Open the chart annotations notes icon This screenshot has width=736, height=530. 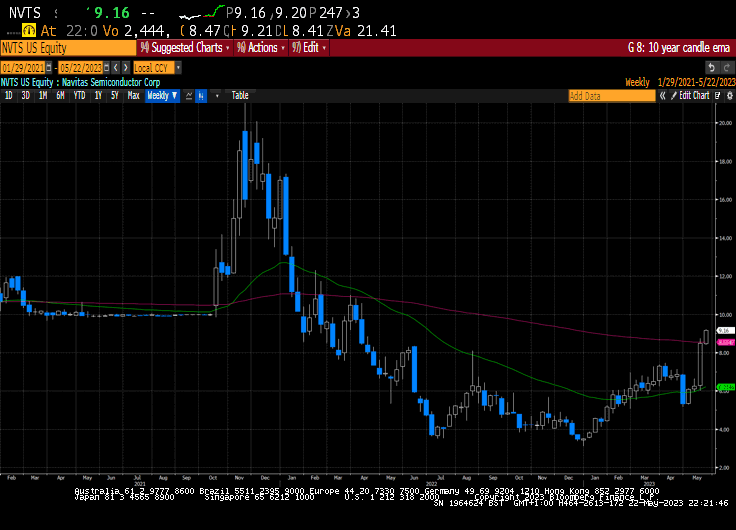tap(718, 96)
